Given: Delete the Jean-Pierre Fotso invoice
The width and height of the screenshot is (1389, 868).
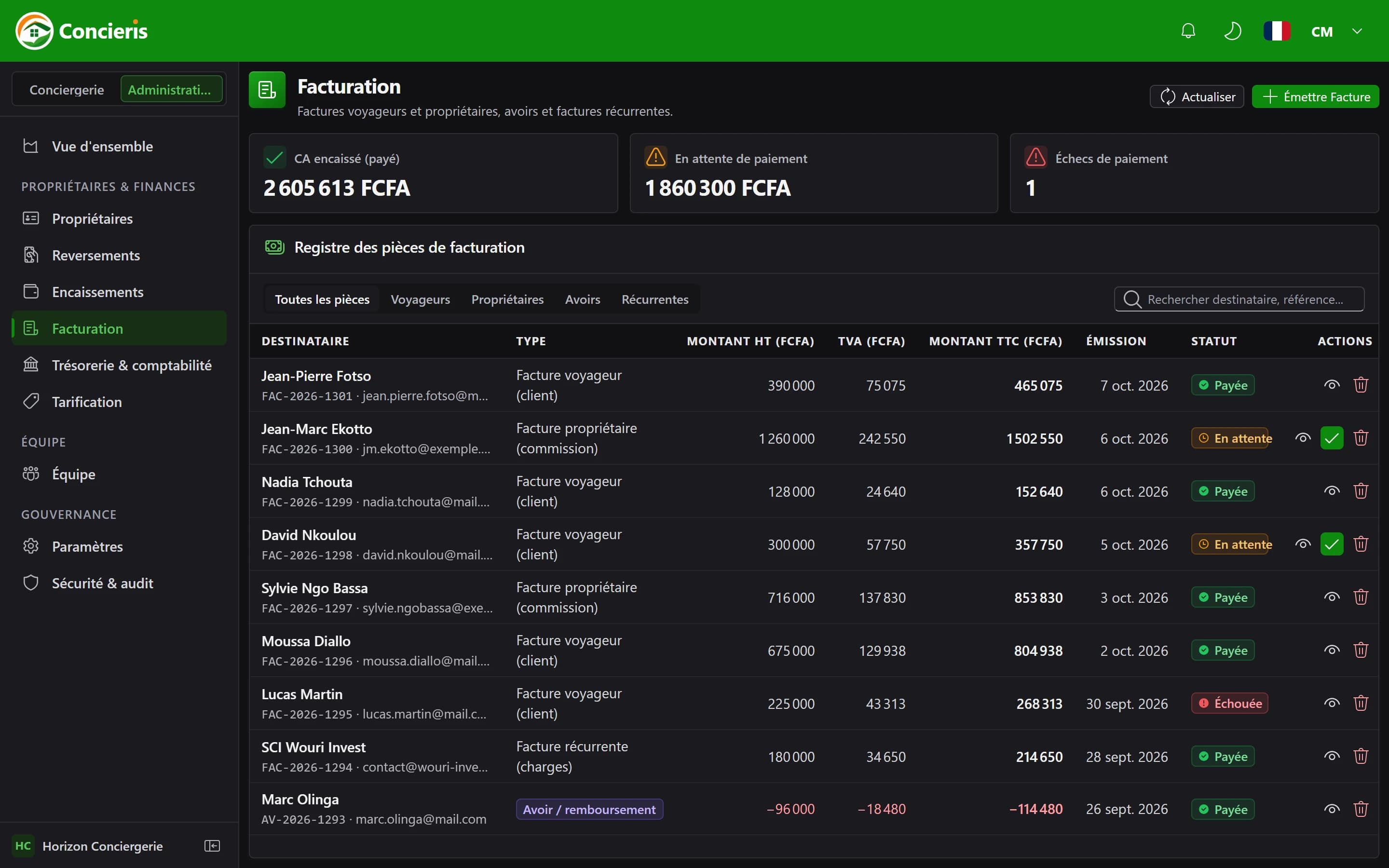Looking at the screenshot, I should tap(1361, 385).
